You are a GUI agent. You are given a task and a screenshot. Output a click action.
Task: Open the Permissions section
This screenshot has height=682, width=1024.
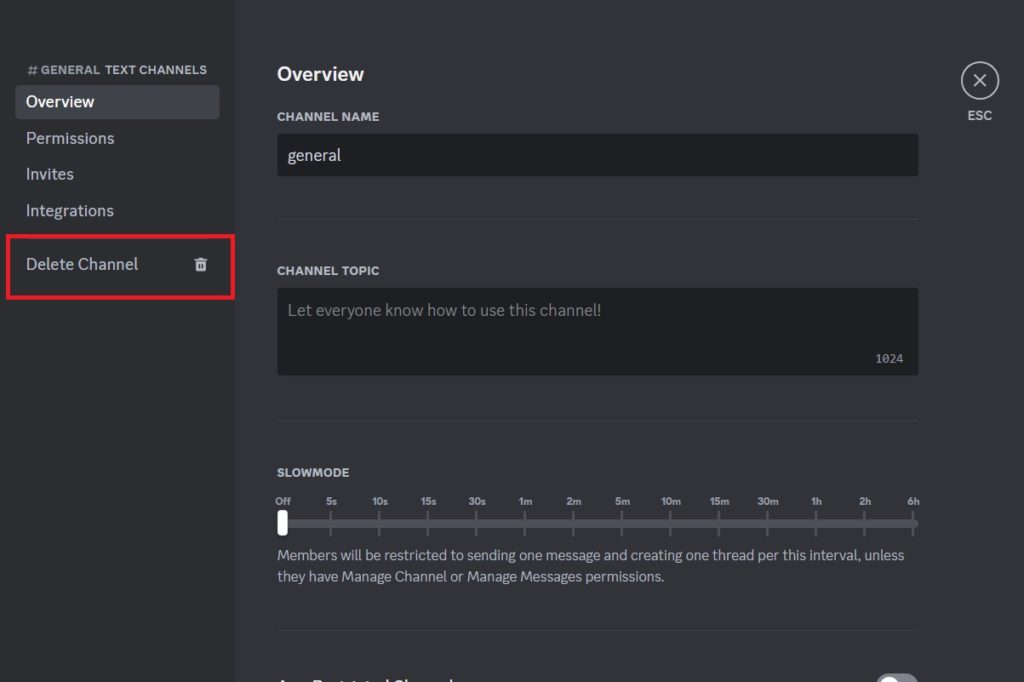[70, 138]
